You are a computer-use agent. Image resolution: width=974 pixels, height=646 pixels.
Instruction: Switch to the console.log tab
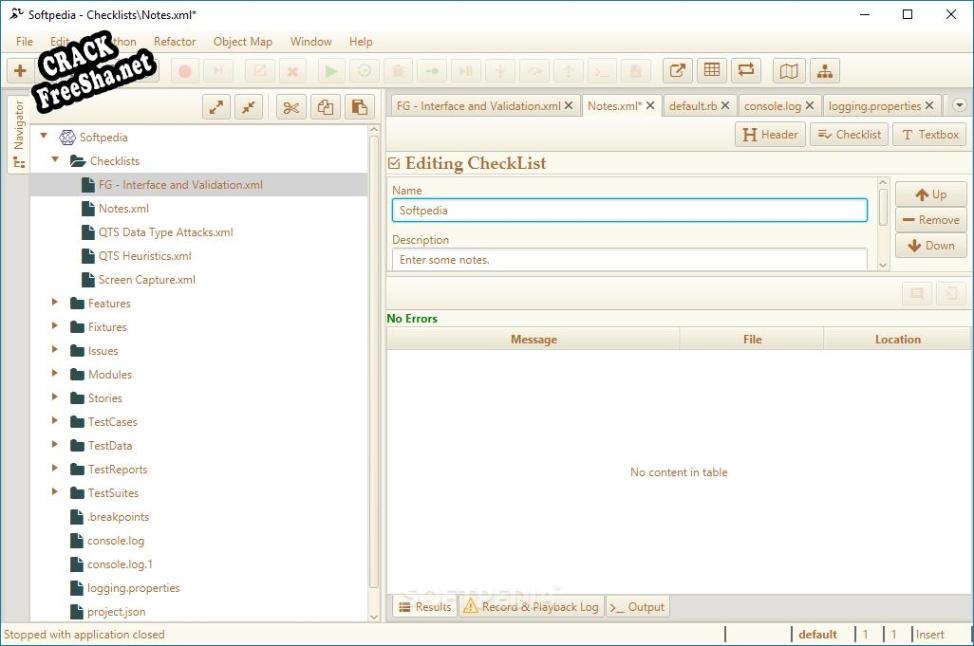click(x=772, y=106)
